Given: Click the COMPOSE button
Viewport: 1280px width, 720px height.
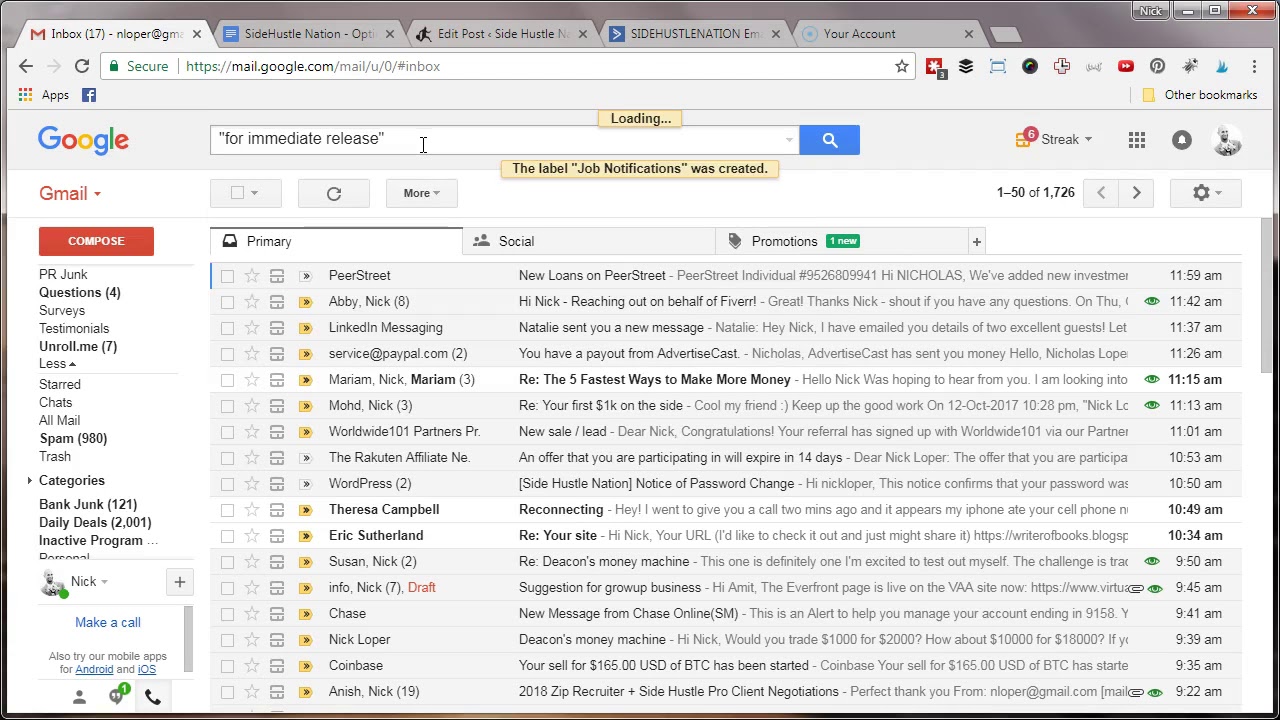Looking at the screenshot, I should click(x=96, y=241).
